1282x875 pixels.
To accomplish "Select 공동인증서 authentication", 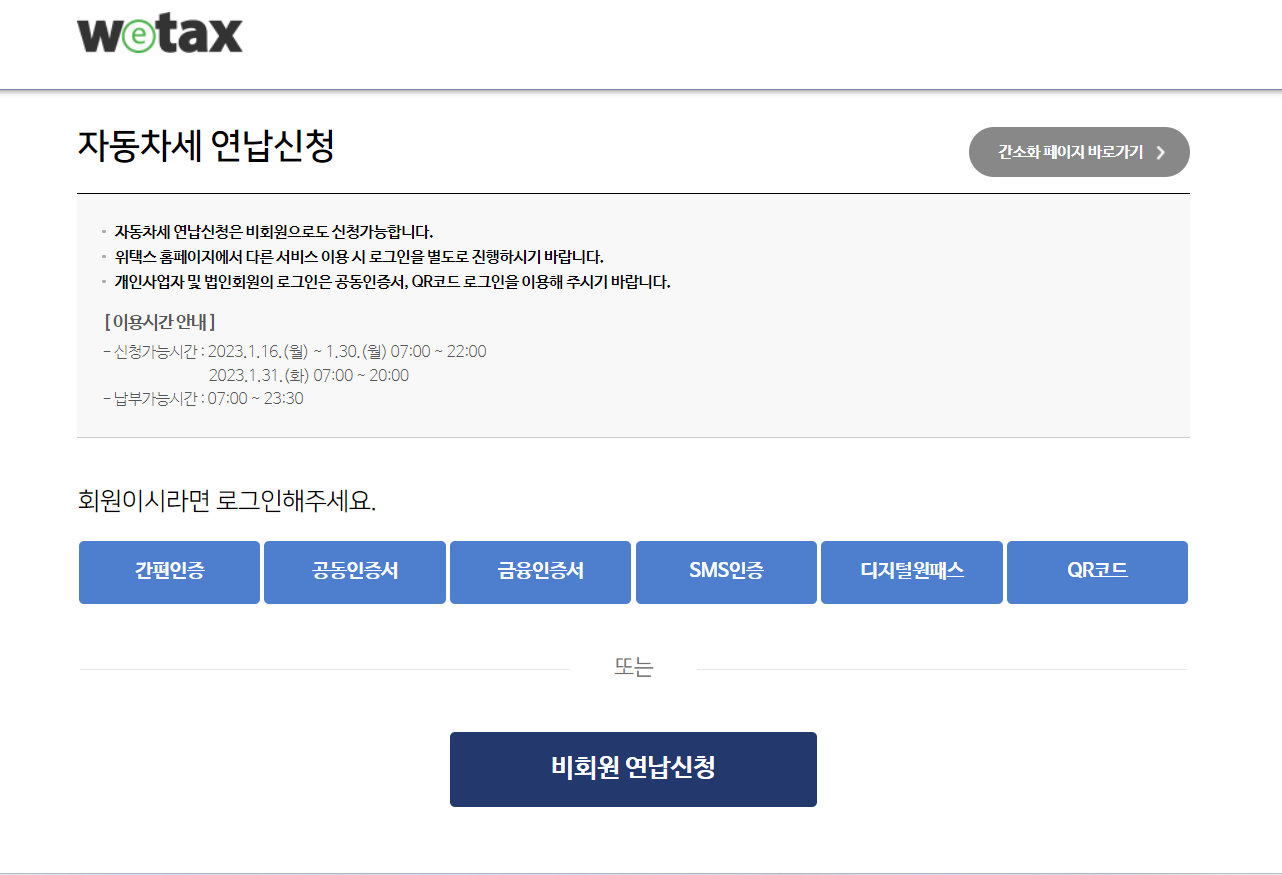I will pos(354,572).
